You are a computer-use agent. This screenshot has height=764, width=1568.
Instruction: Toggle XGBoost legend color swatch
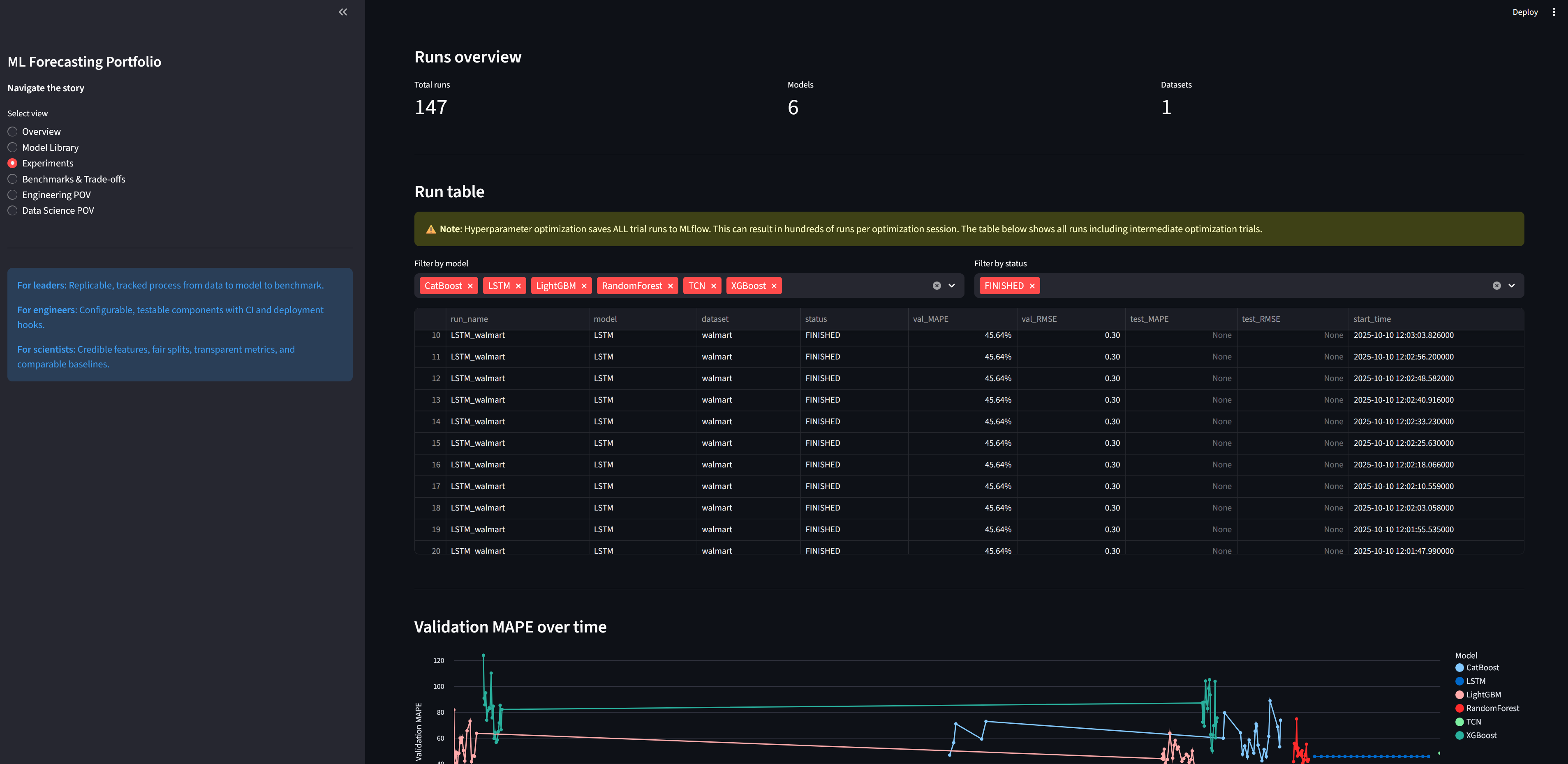(x=1459, y=735)
